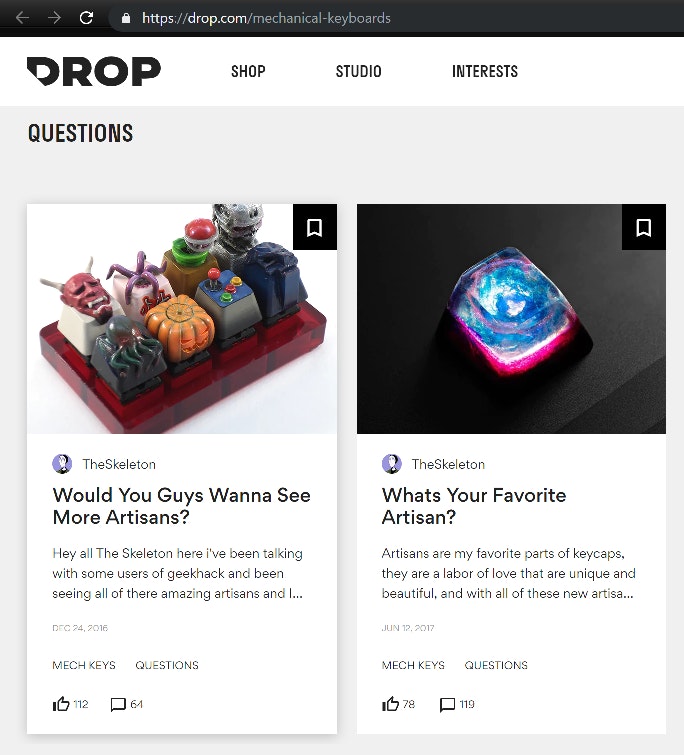The width and height of the screenshot is (684, 755).
Task: Click the DROP logo
Action: coord(94,71)
